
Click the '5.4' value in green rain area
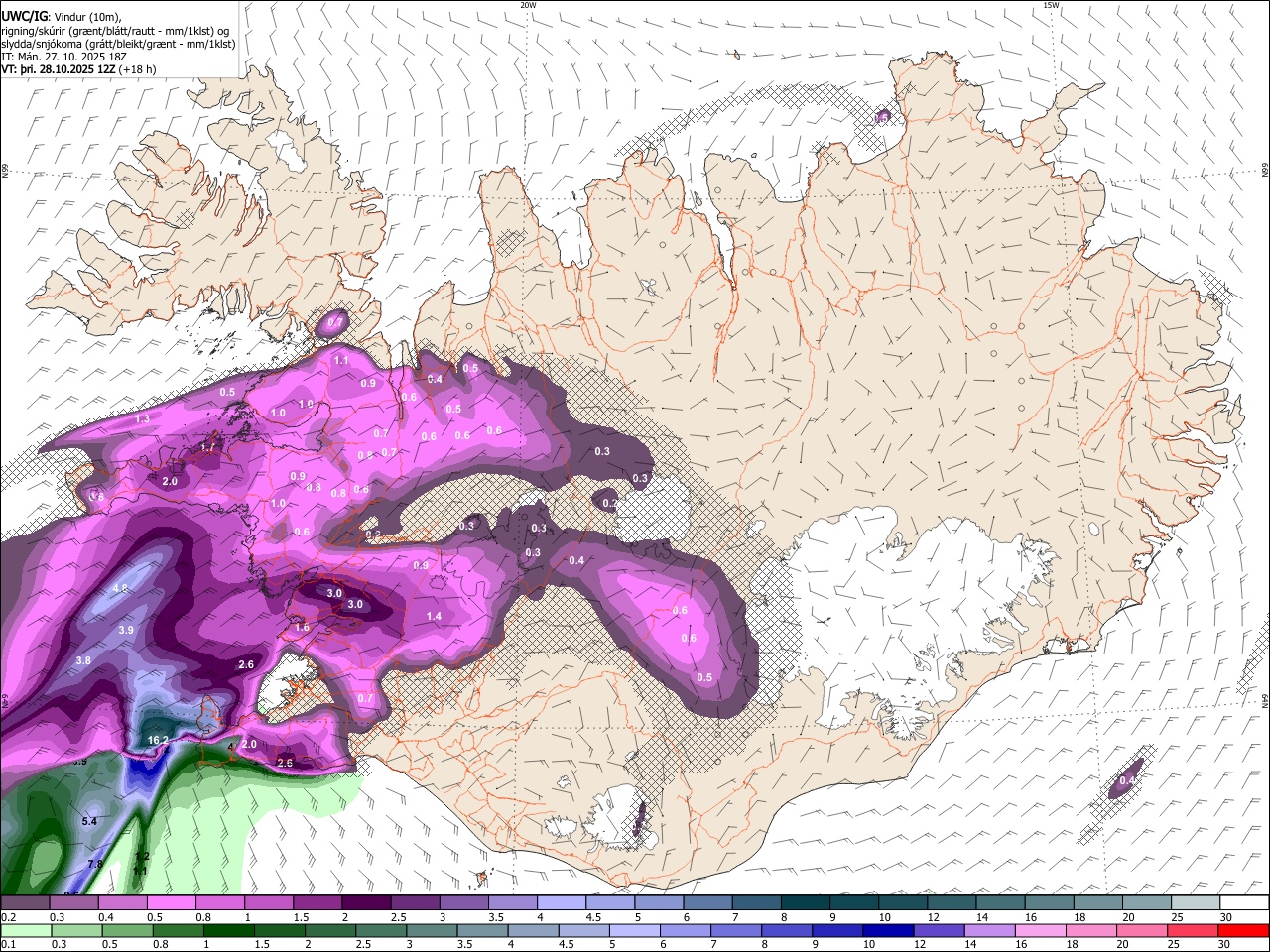coord(89,821)
